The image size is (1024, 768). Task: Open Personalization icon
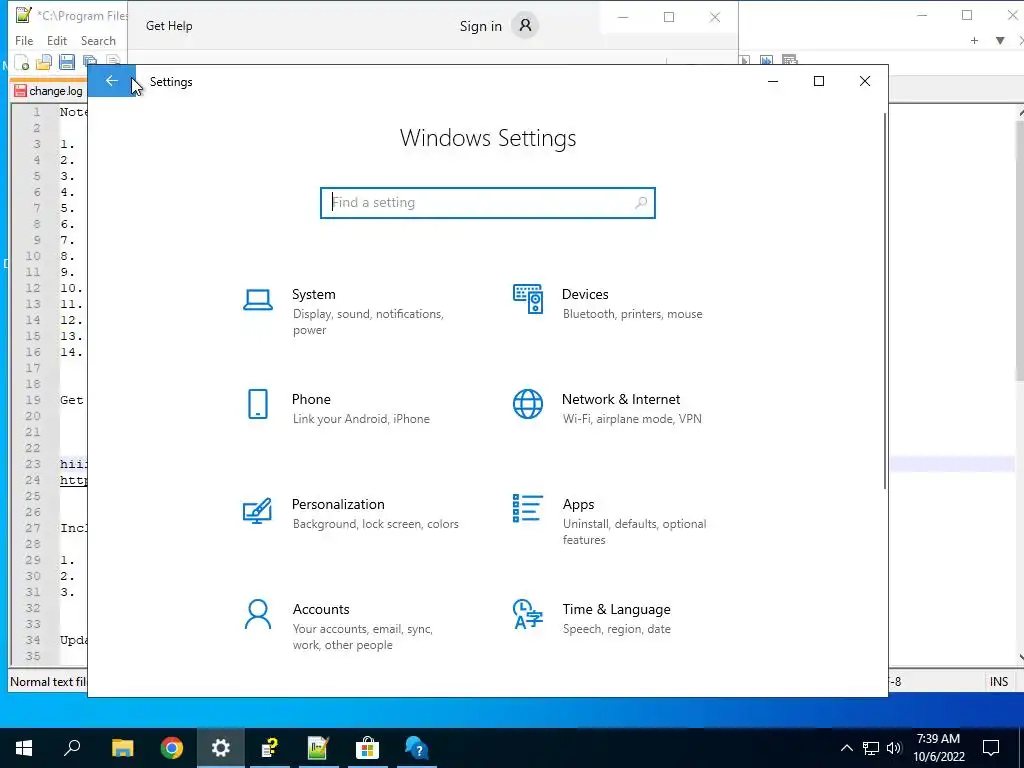coord(257,511)
